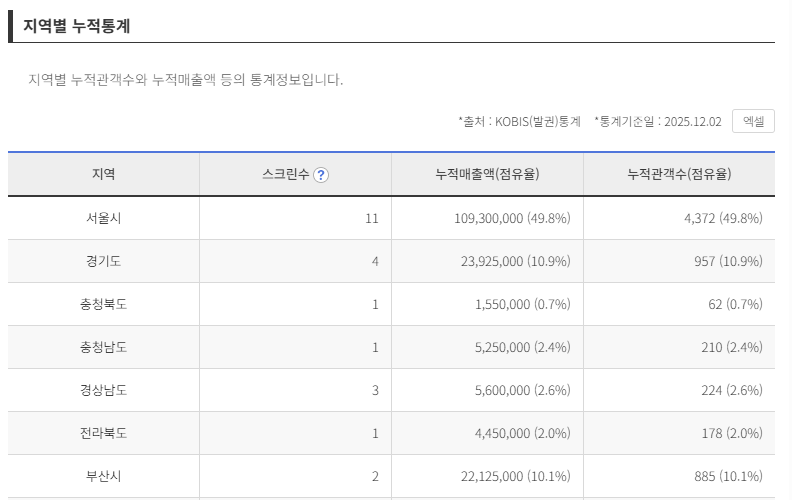Select the 지역 column header
Image resolution: width=792 pixels, height=500 pixels.
click(104, 174)
